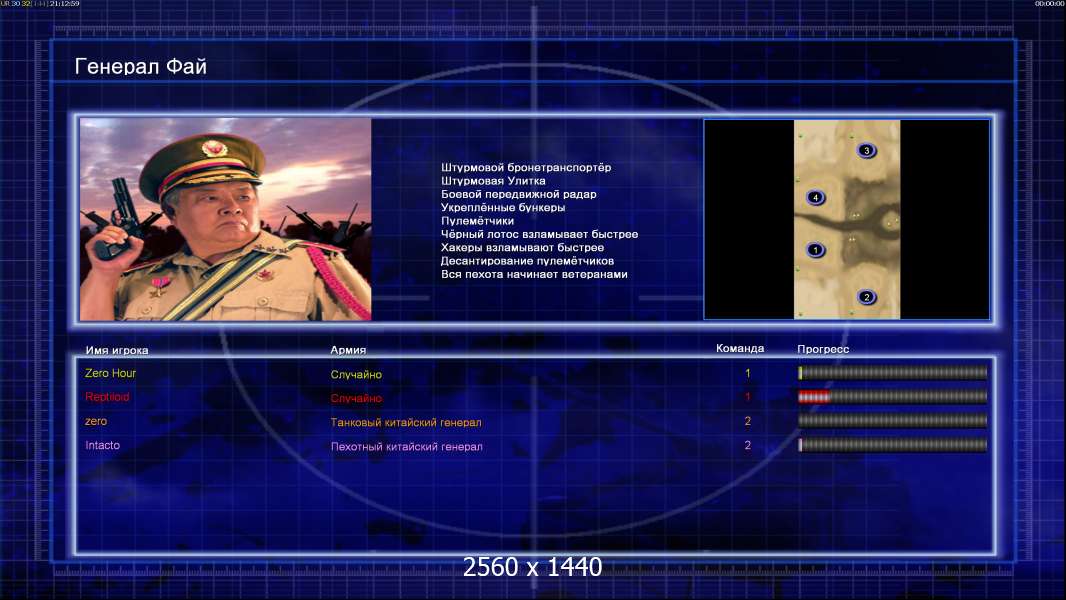Image resolution: width=1066 pixels, height=600 pixels.
Task: Click start position marker 4 on minimap
Action: coord(815,198)
